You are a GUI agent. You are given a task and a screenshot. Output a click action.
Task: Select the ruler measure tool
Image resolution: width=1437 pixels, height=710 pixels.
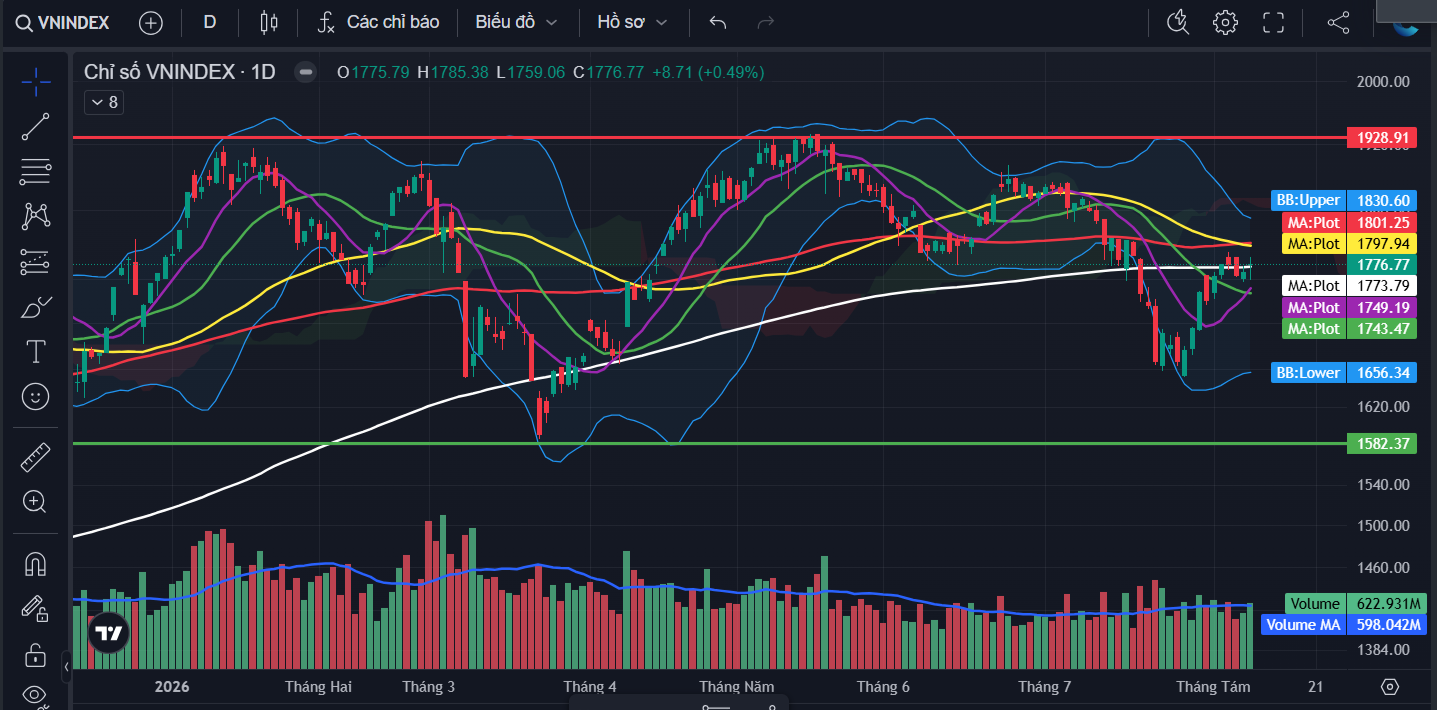pyautogui.click(x=36, y=458)
